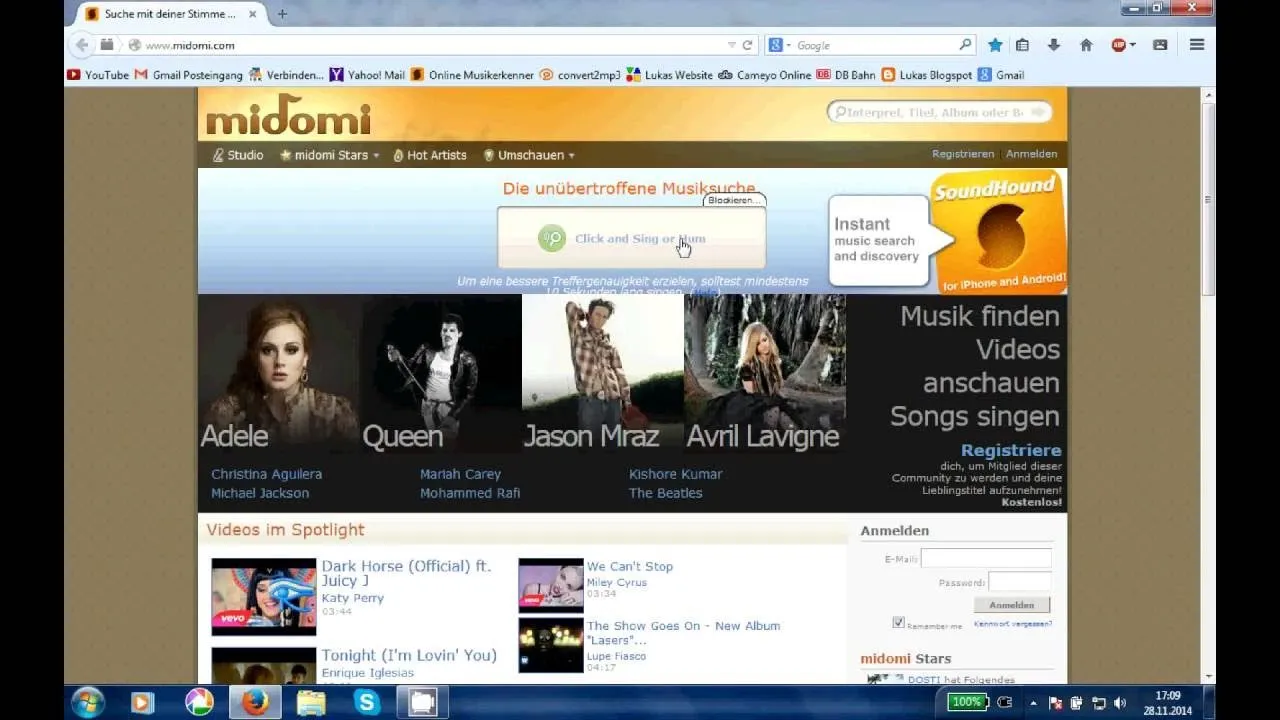Click the Gmail Posteingang bookmark icon
This screenshot has height=720, width=1280.
click(140, 75)
